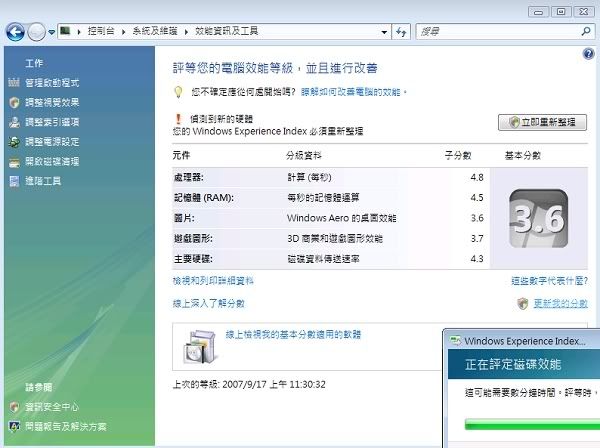This screenshot has height=448, width=600.
Task: Select the 系統及維護 breadcrumb
Action: coord(155,31)
